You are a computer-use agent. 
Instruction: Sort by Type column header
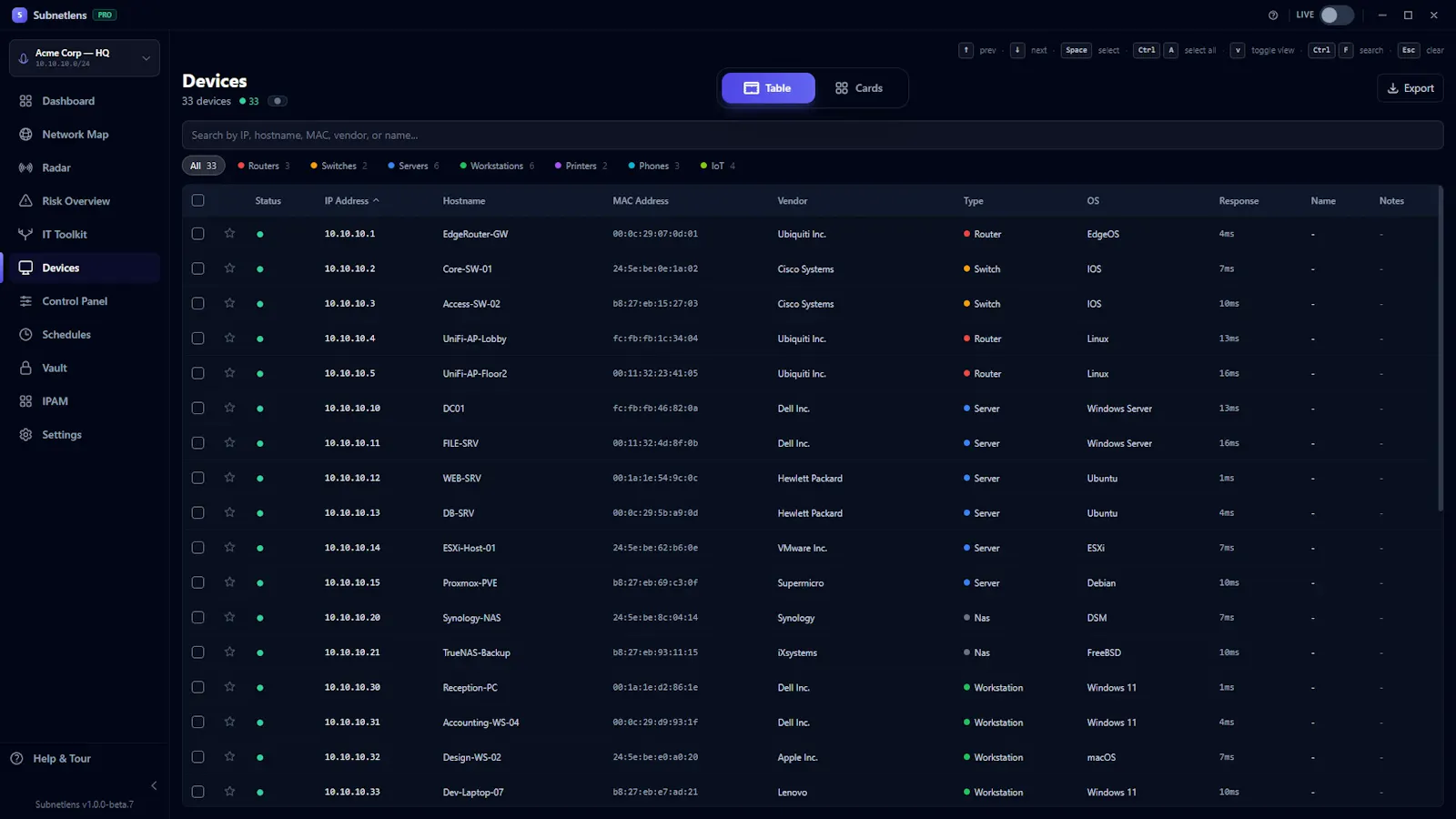pos(974,201)
